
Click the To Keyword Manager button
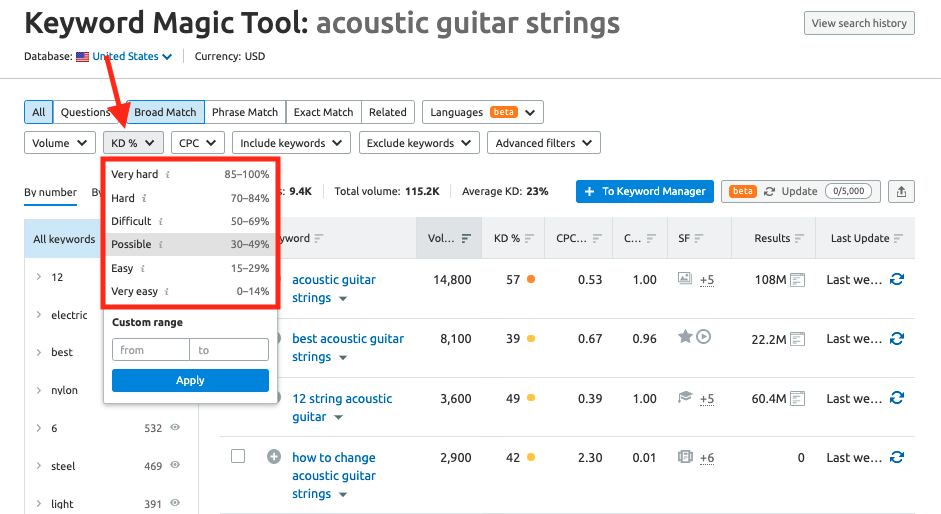coord(644,191)
